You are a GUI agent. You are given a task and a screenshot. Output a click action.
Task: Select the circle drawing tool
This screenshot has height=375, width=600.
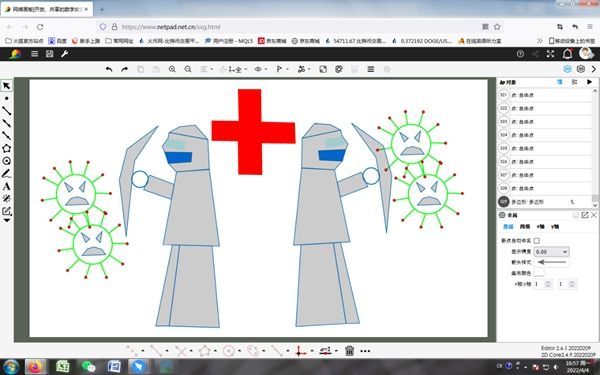pos(7,161)
